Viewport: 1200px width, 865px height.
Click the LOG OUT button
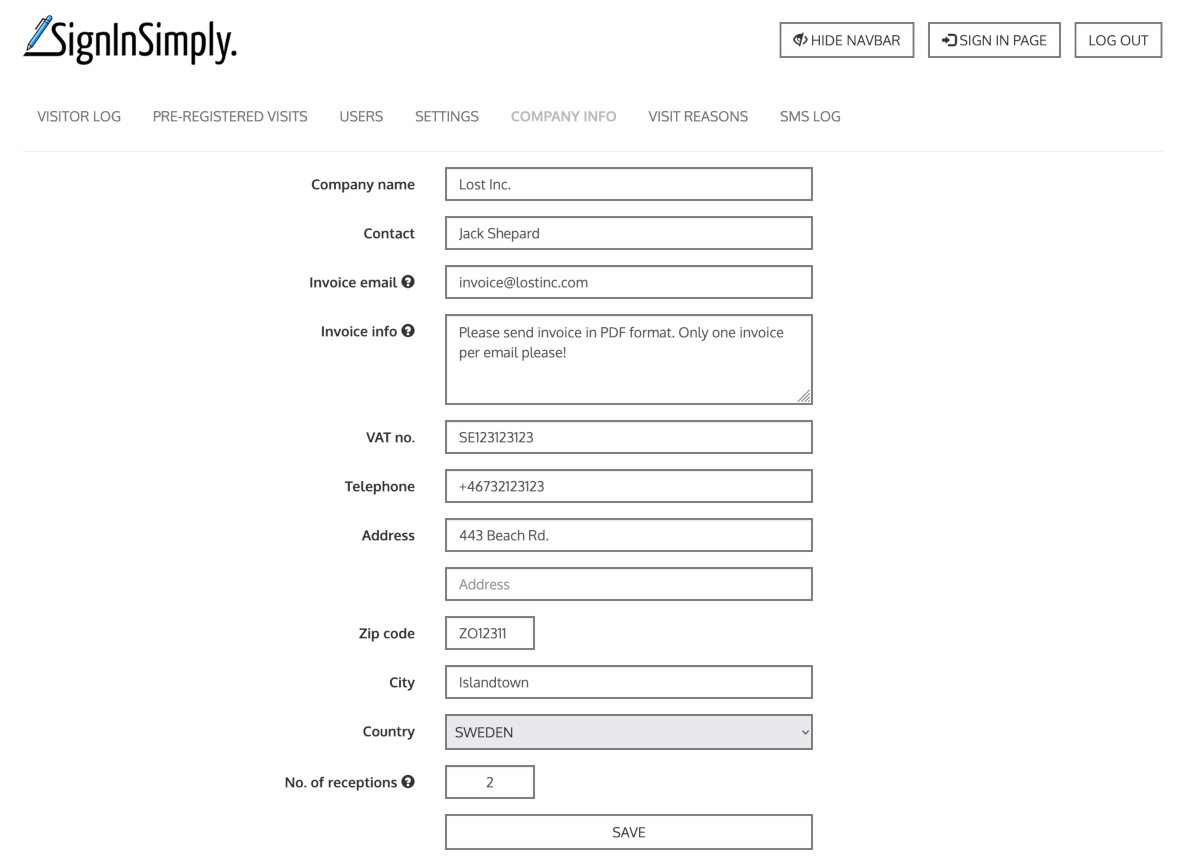click(x=1117, y=40)
